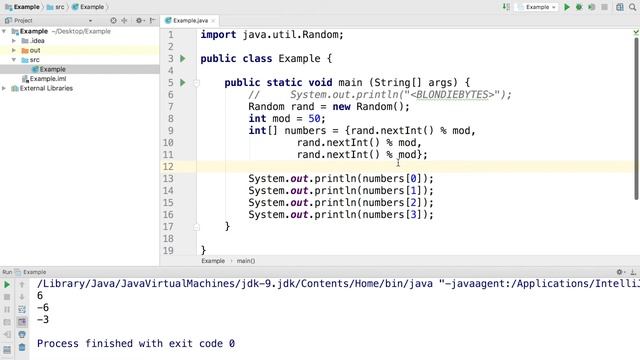
Task: Collapse the src folder
Action: click(x=14, y=60)
